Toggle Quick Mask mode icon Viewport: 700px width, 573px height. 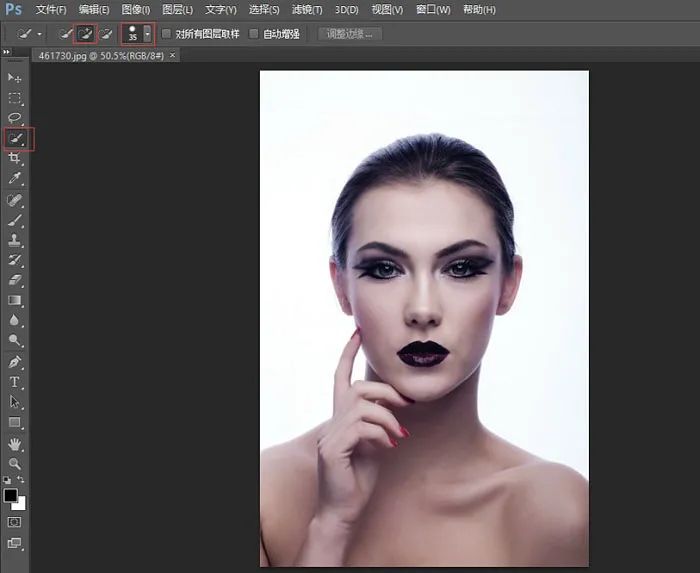click(15, 522)
